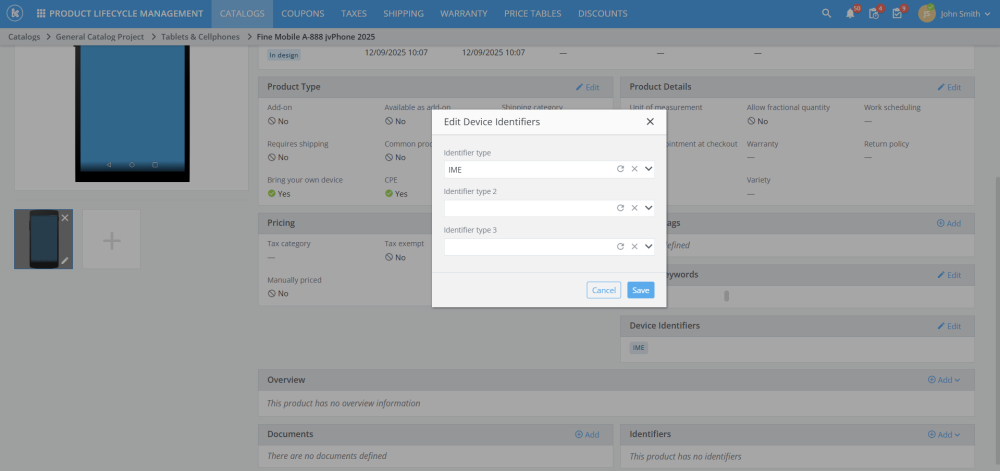
Task: Add a new image with plus tile
Action: coord(112,240)
